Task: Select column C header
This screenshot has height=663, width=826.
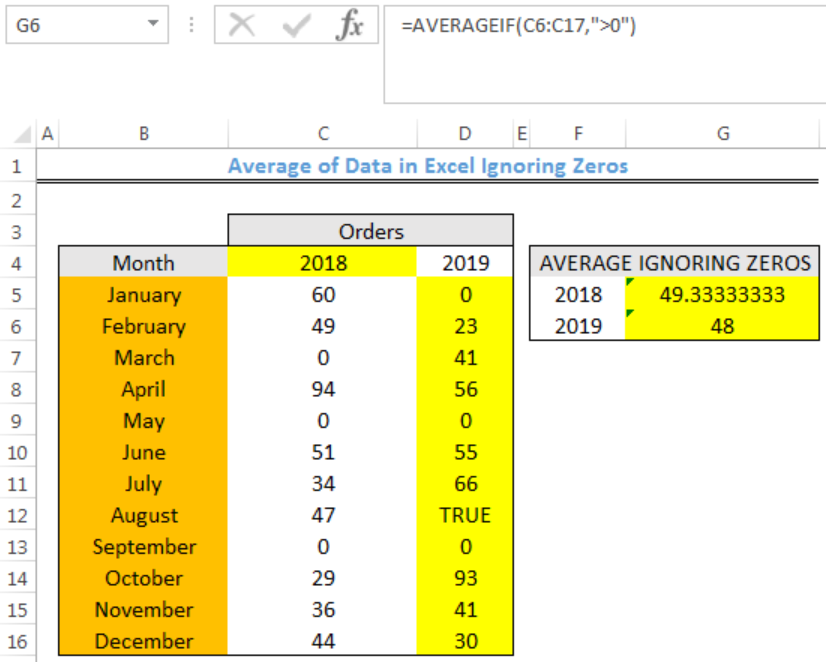Action: 323,134
